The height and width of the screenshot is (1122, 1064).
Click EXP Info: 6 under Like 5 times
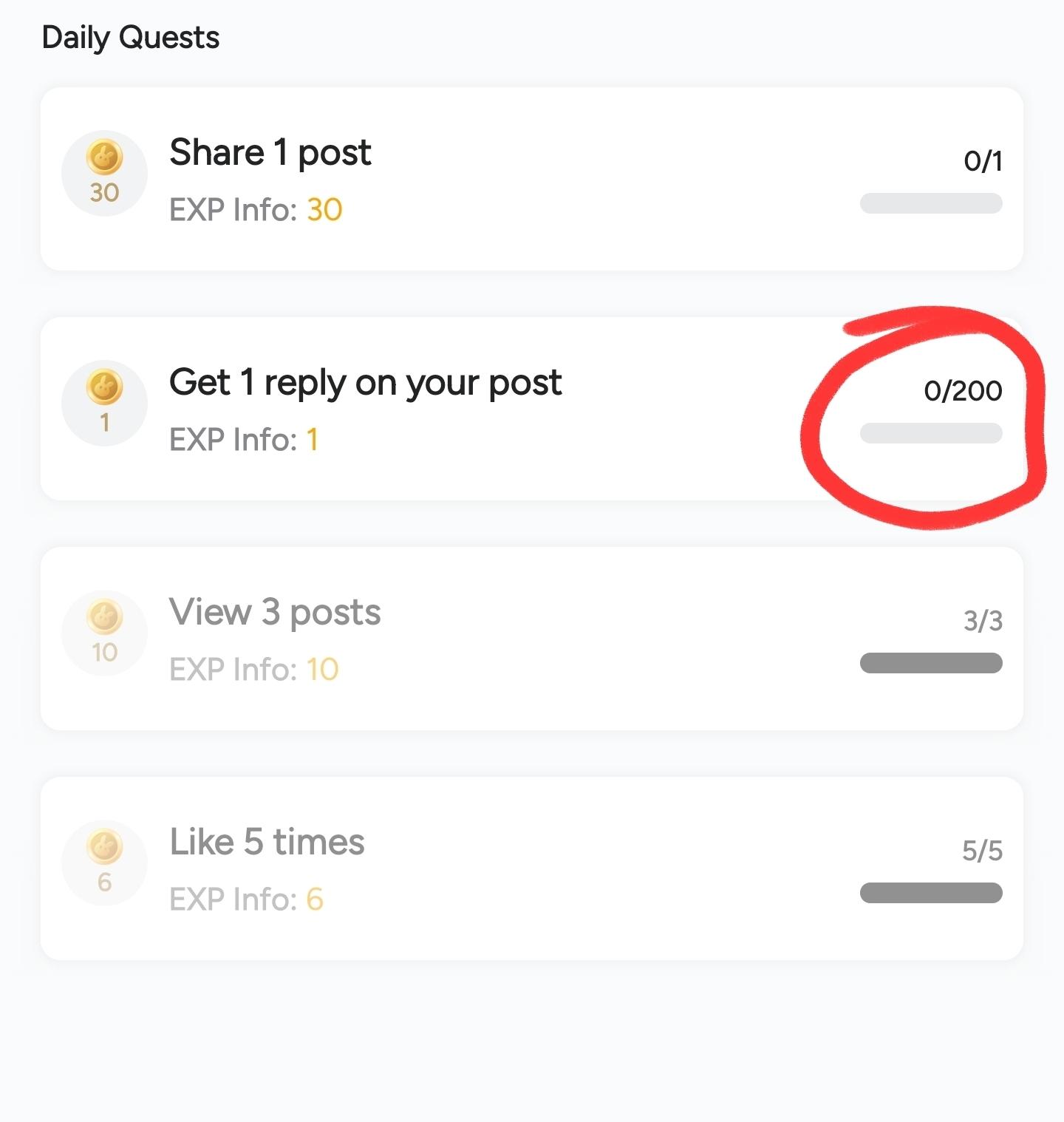point(246,900)
